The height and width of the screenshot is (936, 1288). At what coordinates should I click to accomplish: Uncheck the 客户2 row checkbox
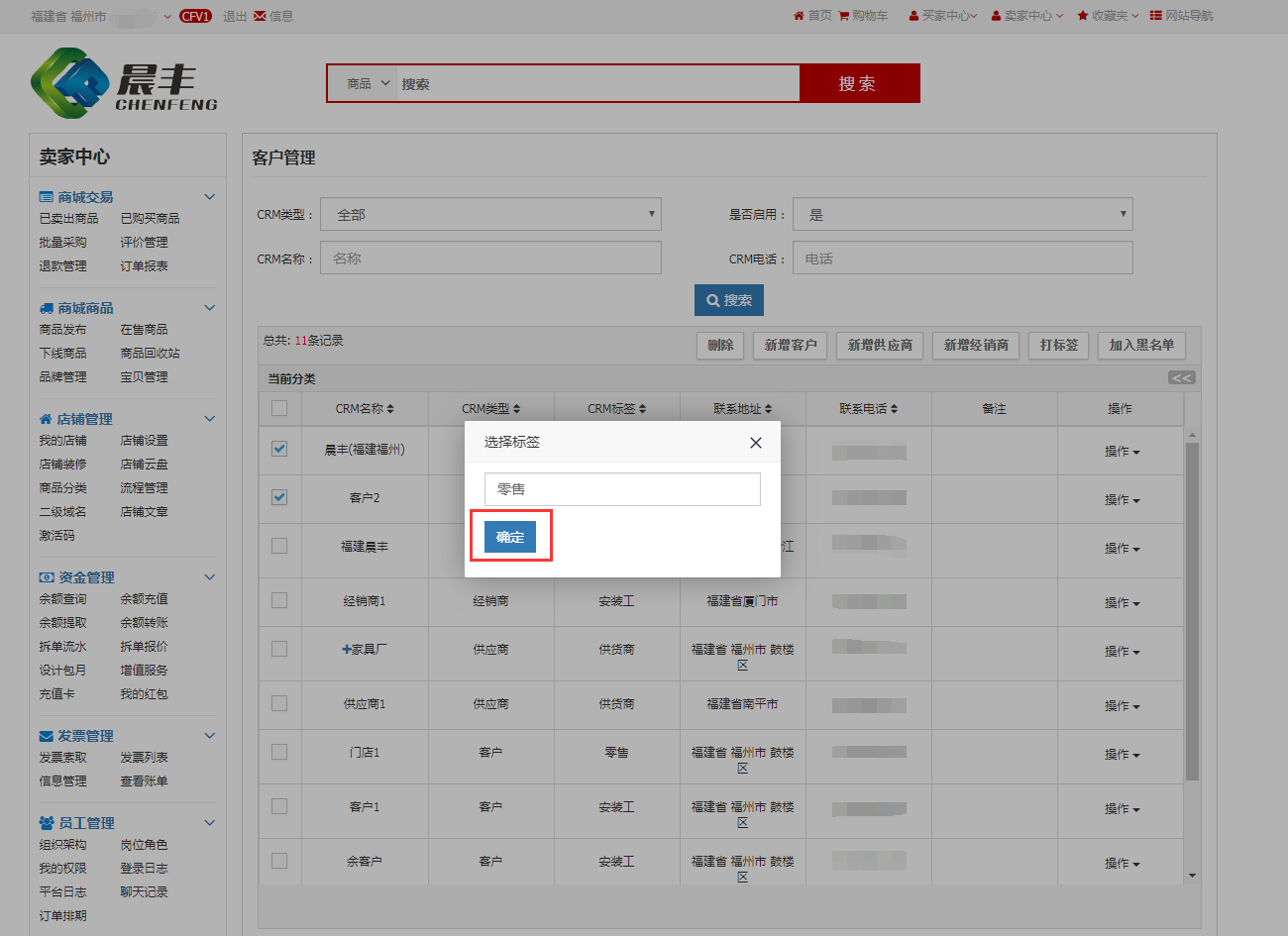[279, 497]
